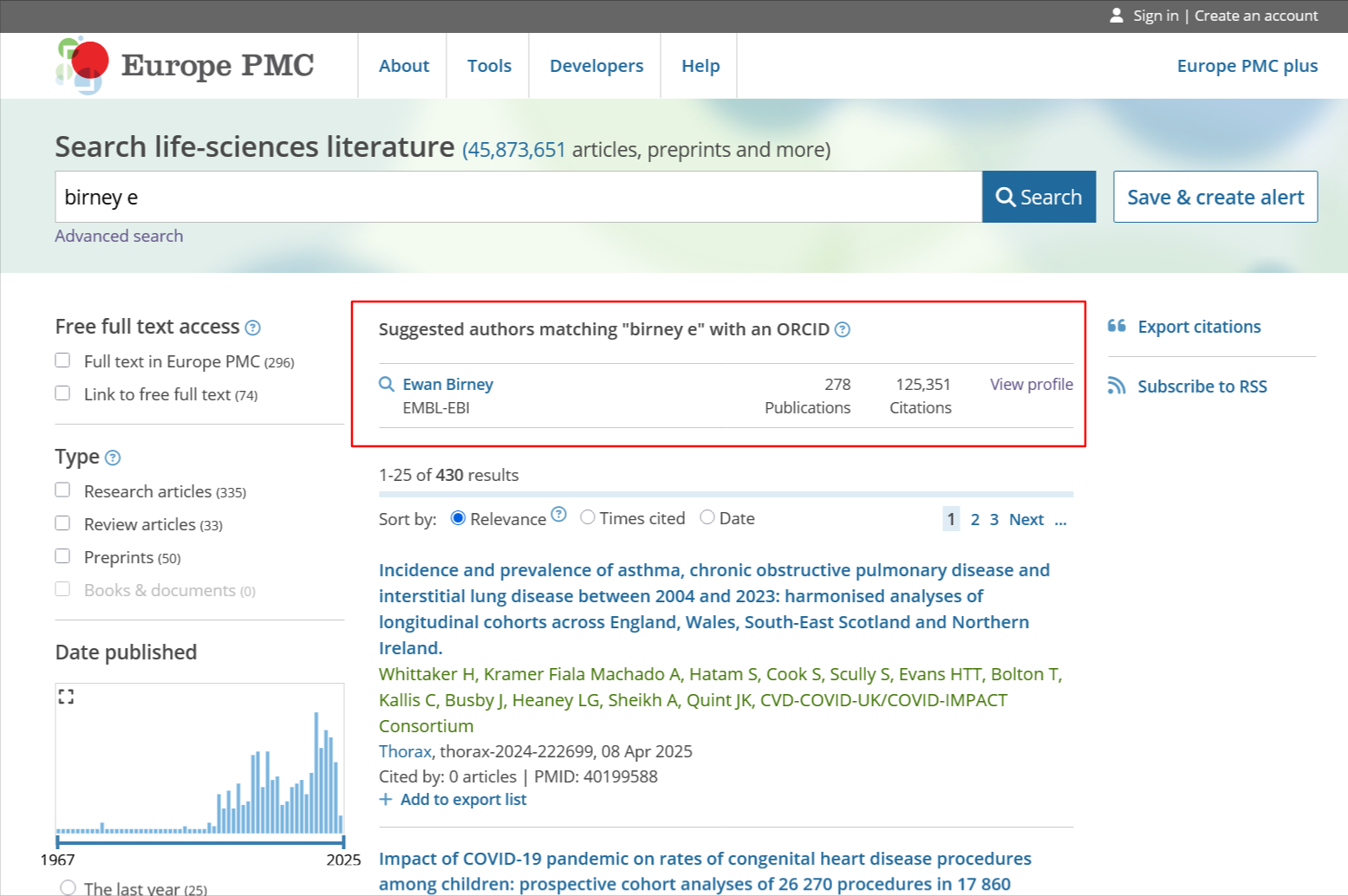Click the plus icon for Add to export list

[x=386, y=799]
